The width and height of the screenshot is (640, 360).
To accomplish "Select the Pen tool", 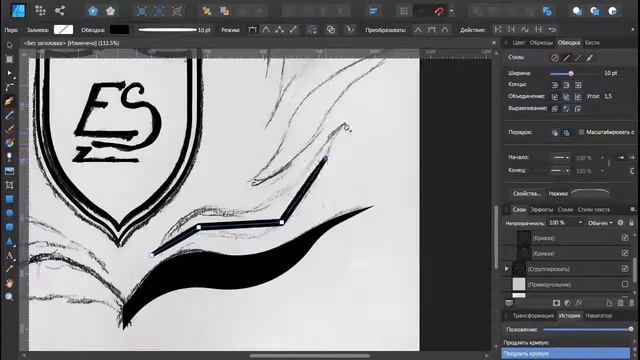I will tap(9, 101).
